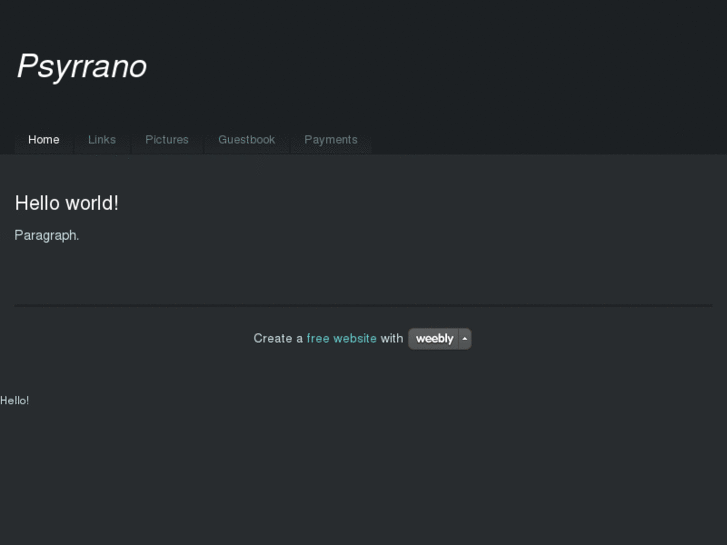
Task: Select the 'Hello world!' heading
Action: (67, 203)
